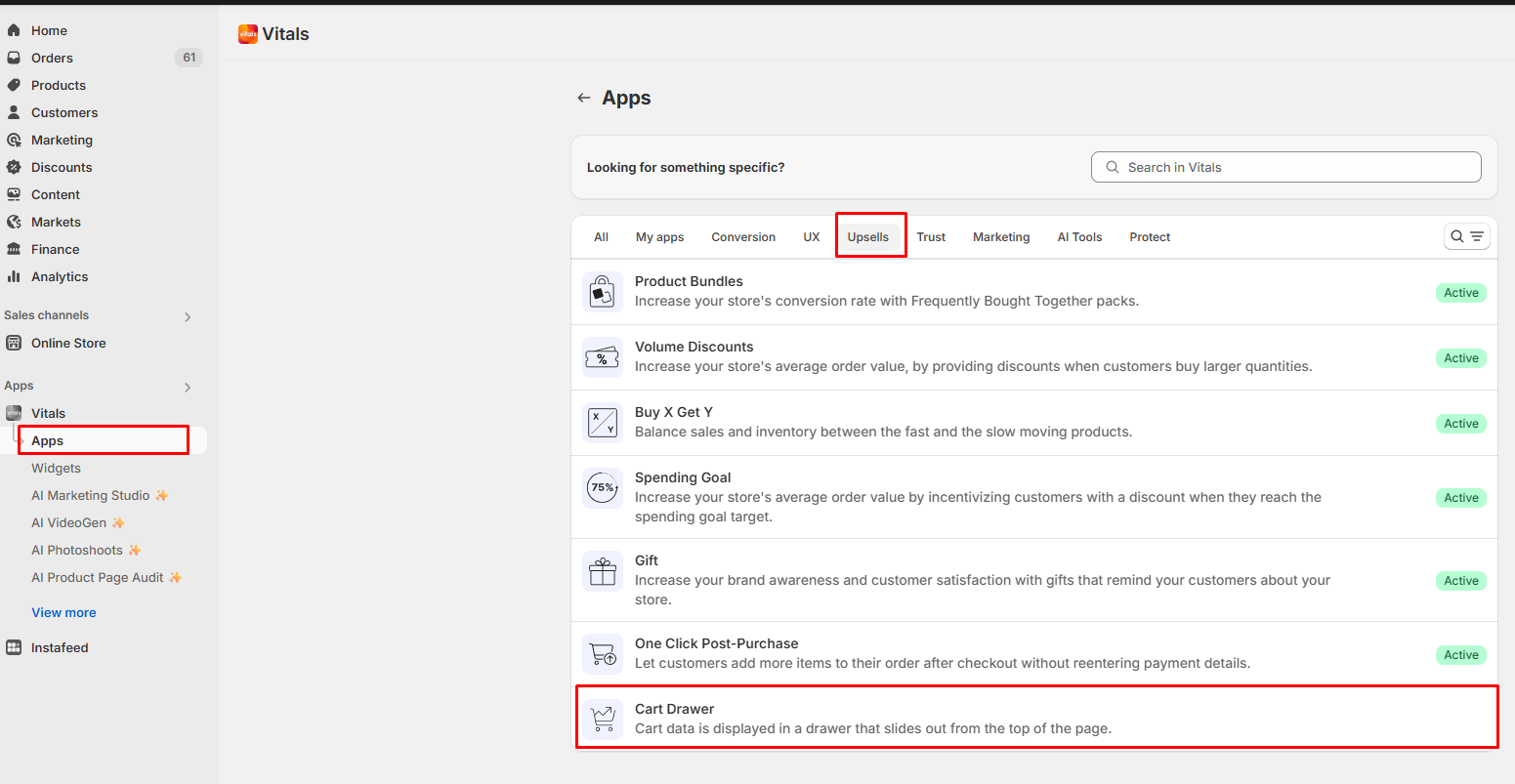Expand the Apps section chevron
Viewport: 1515px width, 784px height.
188,387
